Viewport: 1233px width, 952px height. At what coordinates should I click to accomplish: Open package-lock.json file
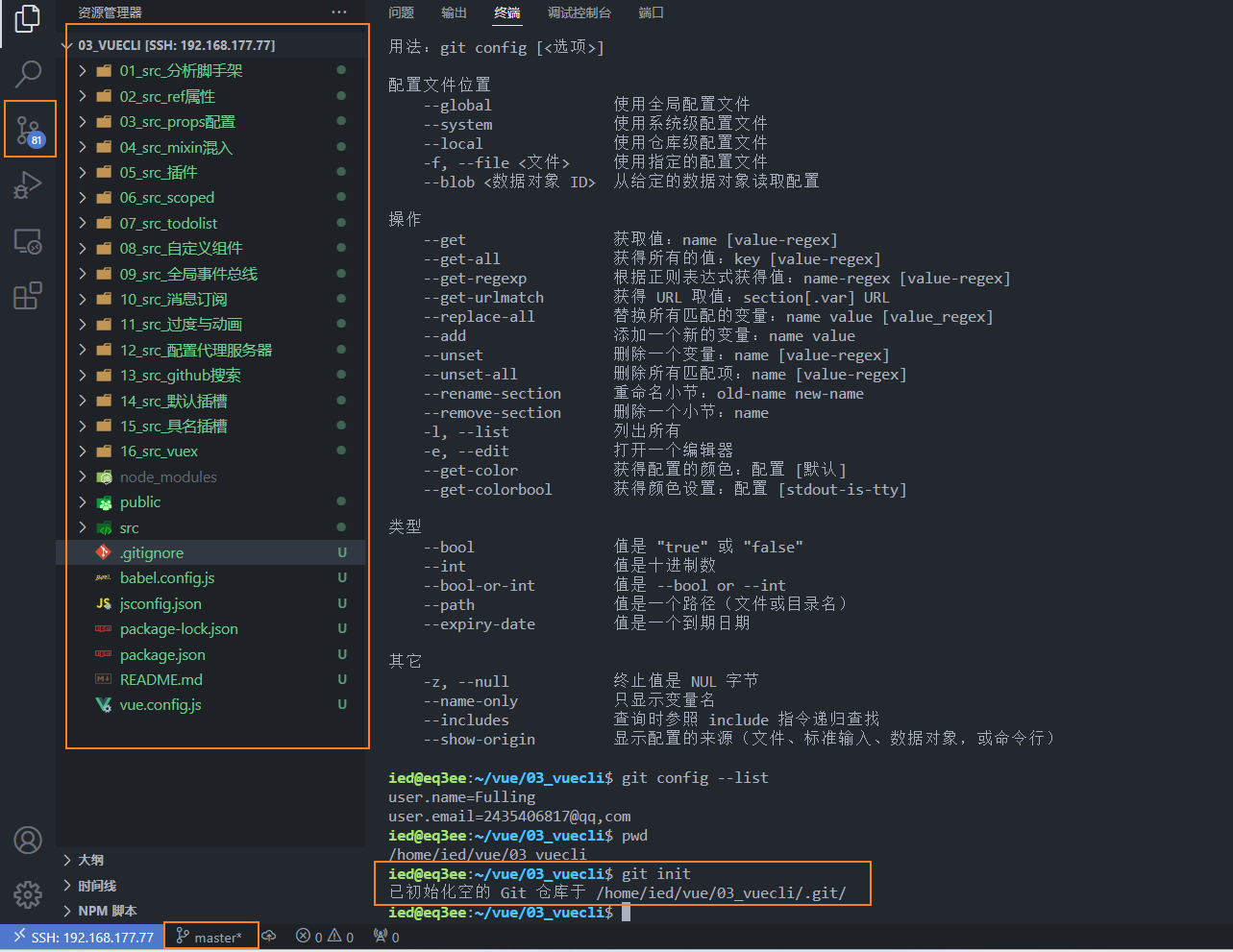[210, 628]
